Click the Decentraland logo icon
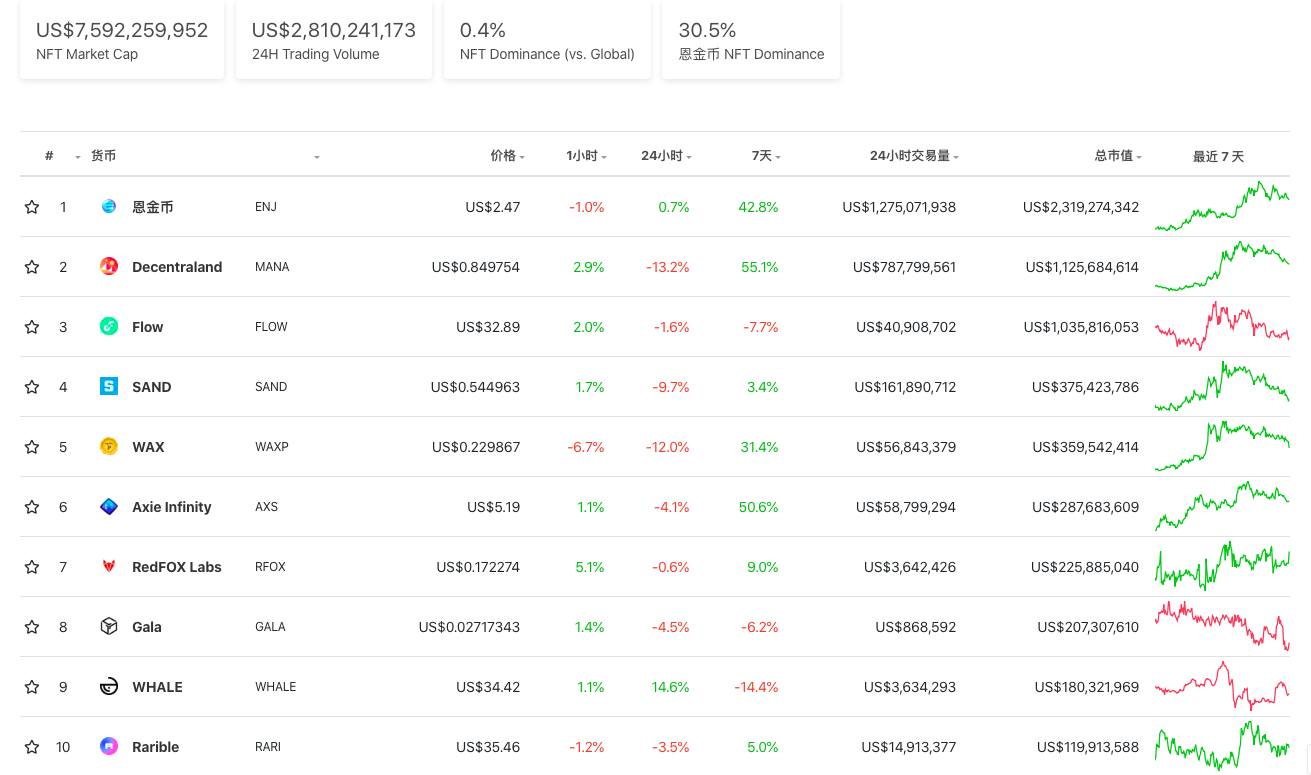Image resolution: width=1311 pixels, height=775 pixels. coord(109,267)
